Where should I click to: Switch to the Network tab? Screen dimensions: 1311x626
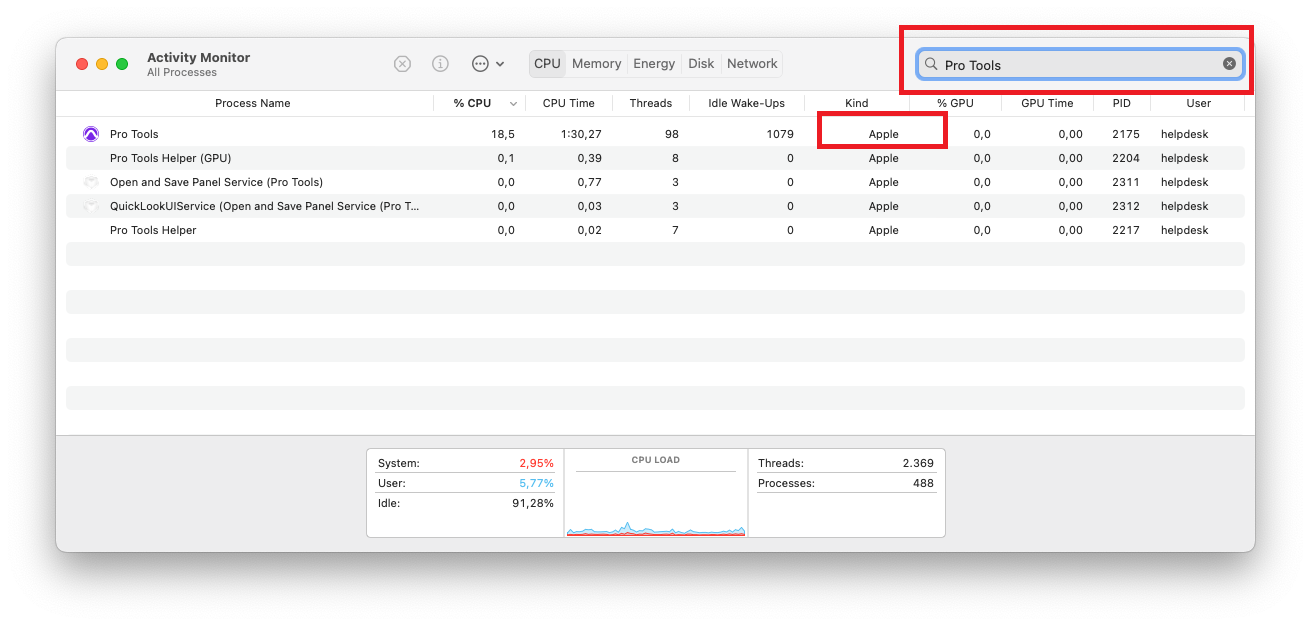752,64
